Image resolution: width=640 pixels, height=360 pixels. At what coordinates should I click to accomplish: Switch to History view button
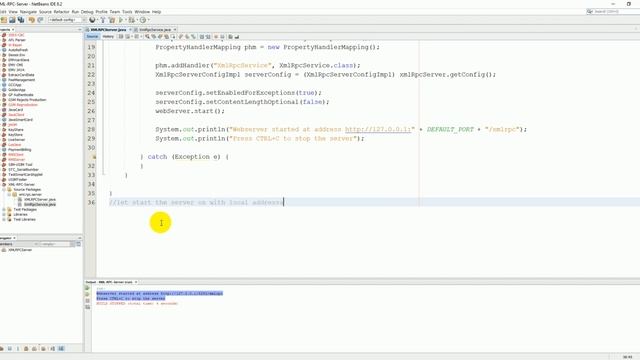click(108, 37)
